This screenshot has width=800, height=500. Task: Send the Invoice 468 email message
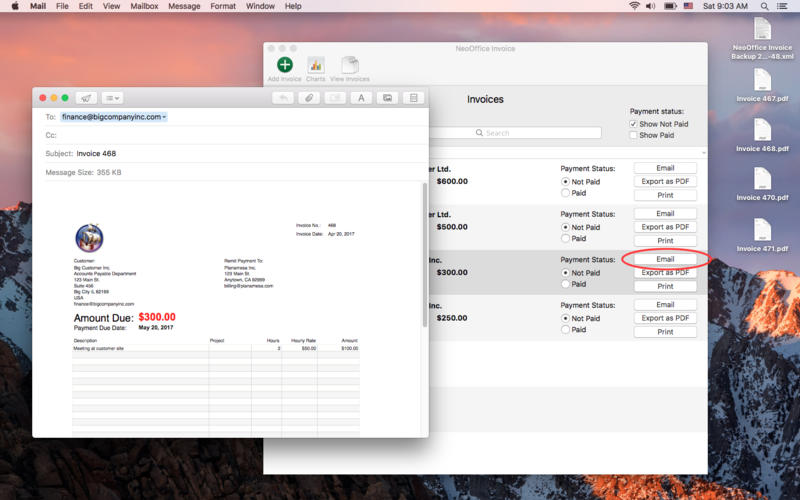[x=86, y=98]
